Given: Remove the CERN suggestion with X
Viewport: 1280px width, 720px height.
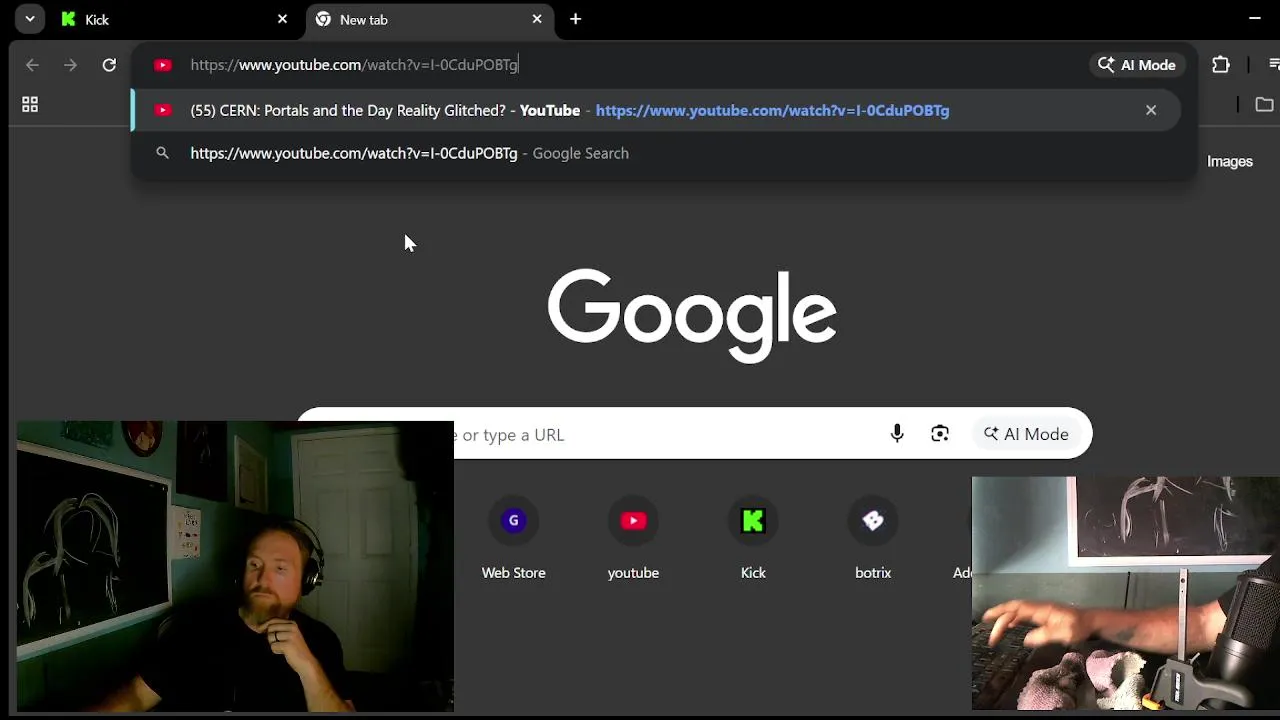Looking at the screenshot, I should pyautogui.click(x=1151, y=110).
